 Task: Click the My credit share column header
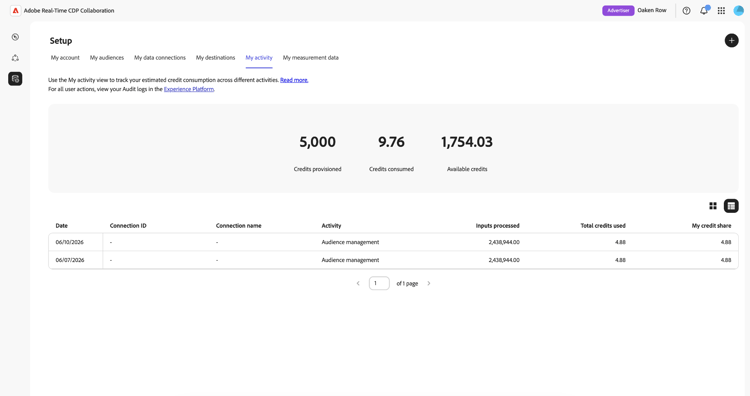[711, 225]
